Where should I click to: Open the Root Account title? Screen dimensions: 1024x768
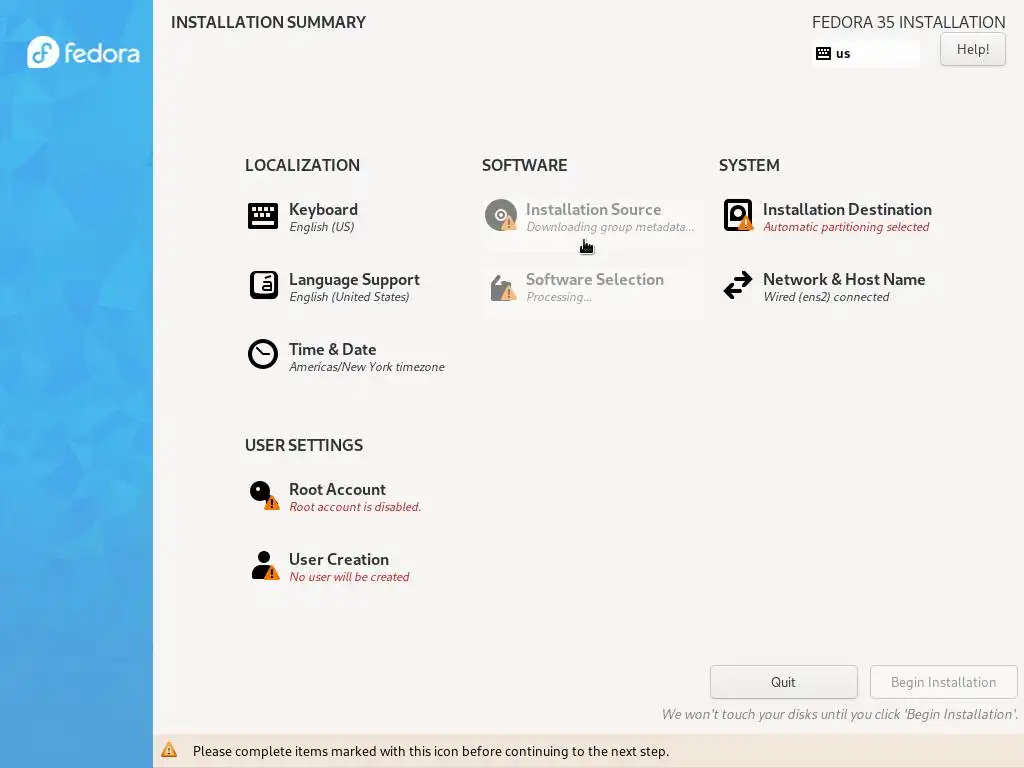click(338, 490)
